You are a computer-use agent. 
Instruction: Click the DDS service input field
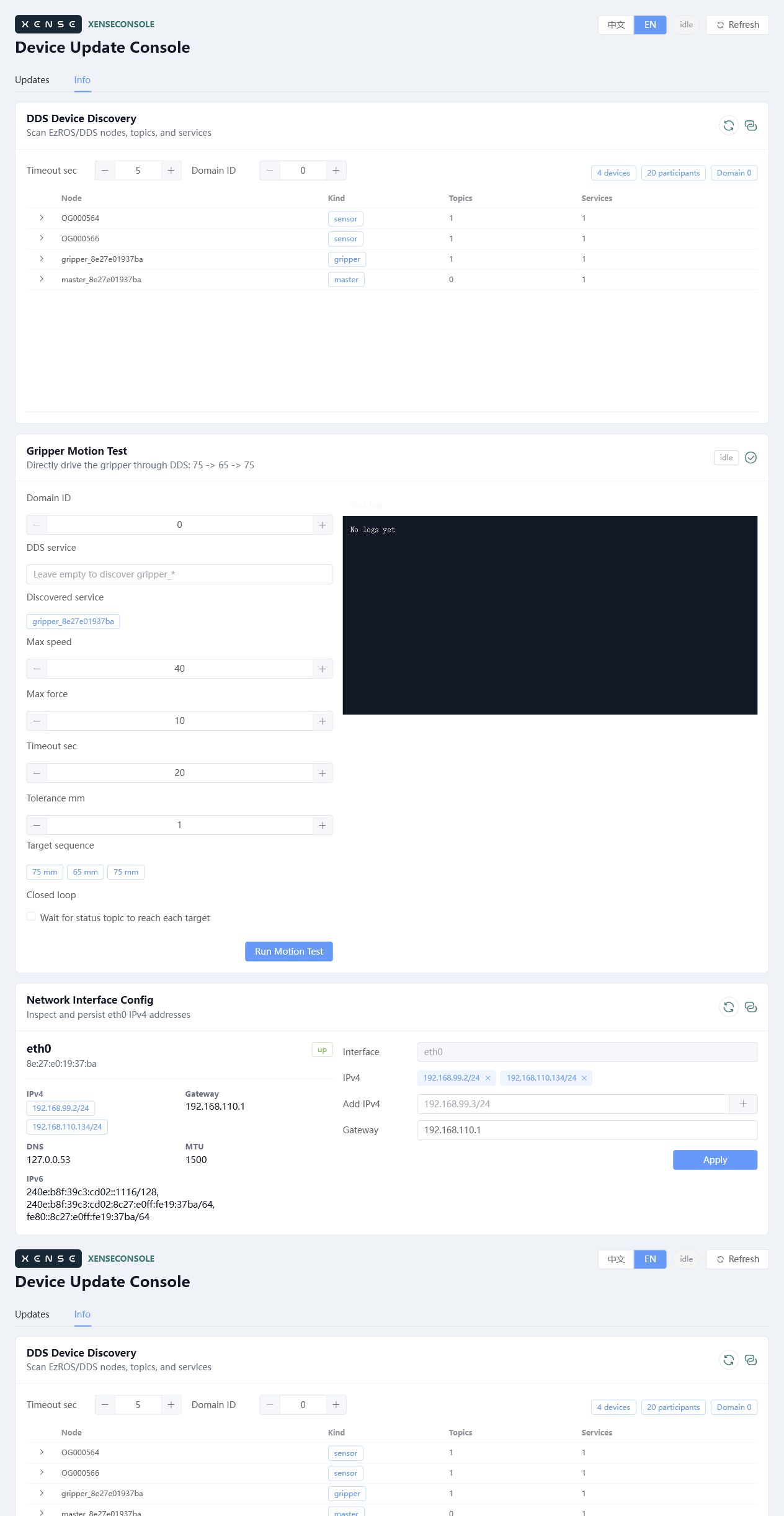[x=179, y=574]
